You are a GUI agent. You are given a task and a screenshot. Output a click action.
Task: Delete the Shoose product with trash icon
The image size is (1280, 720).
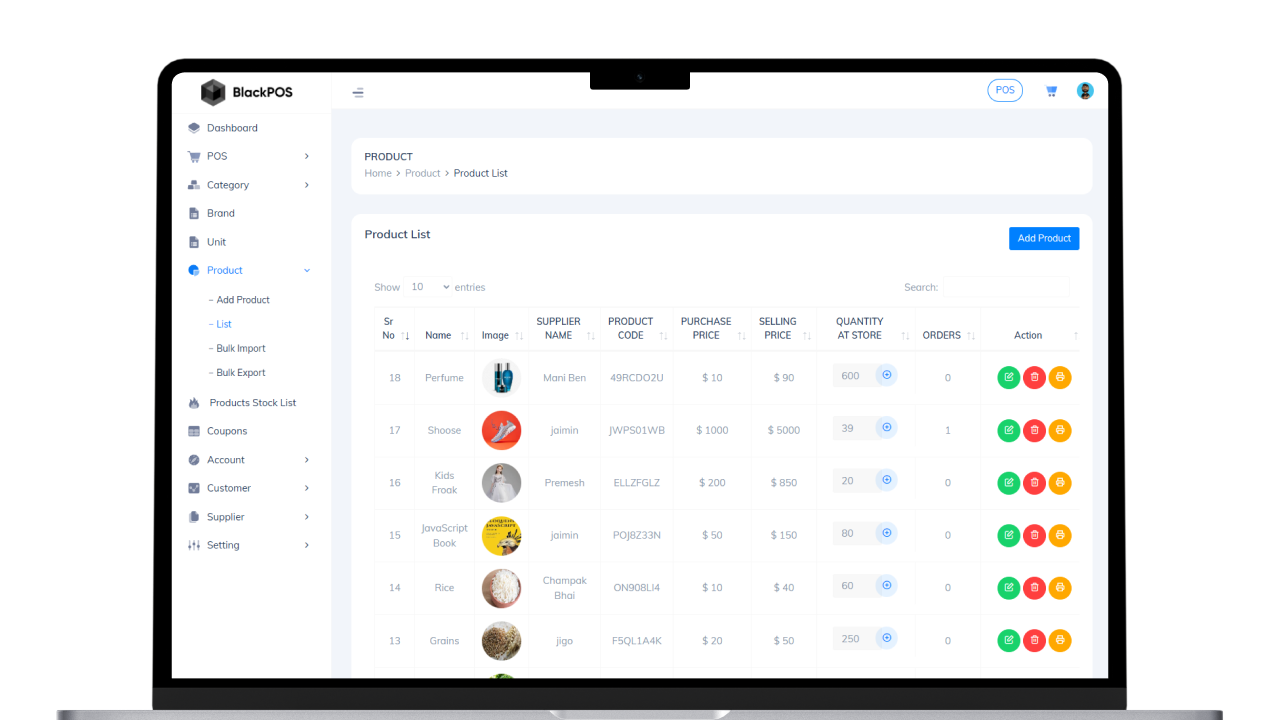[x=1034, y=430]
